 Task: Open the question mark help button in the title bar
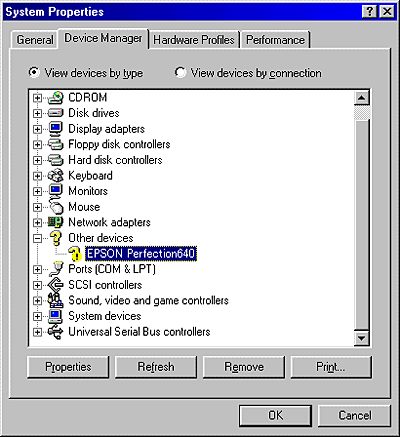click(x=369, y=12)
